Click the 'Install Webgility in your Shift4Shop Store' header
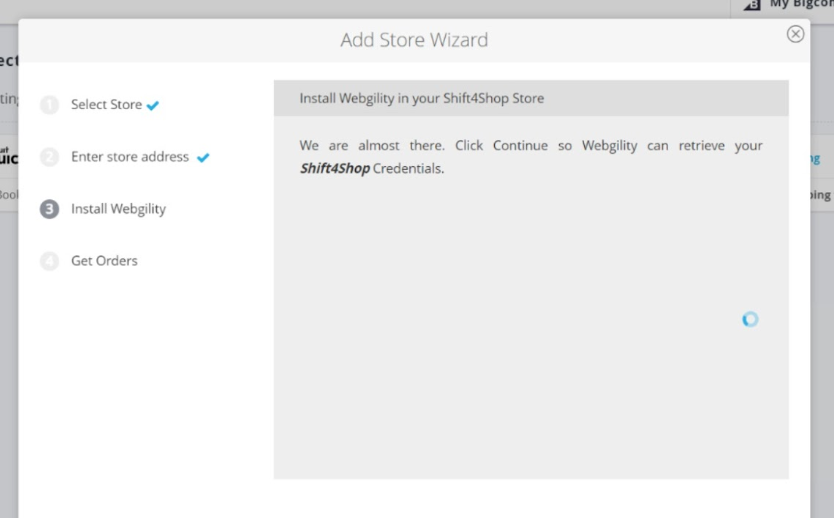 click(531, 98)
